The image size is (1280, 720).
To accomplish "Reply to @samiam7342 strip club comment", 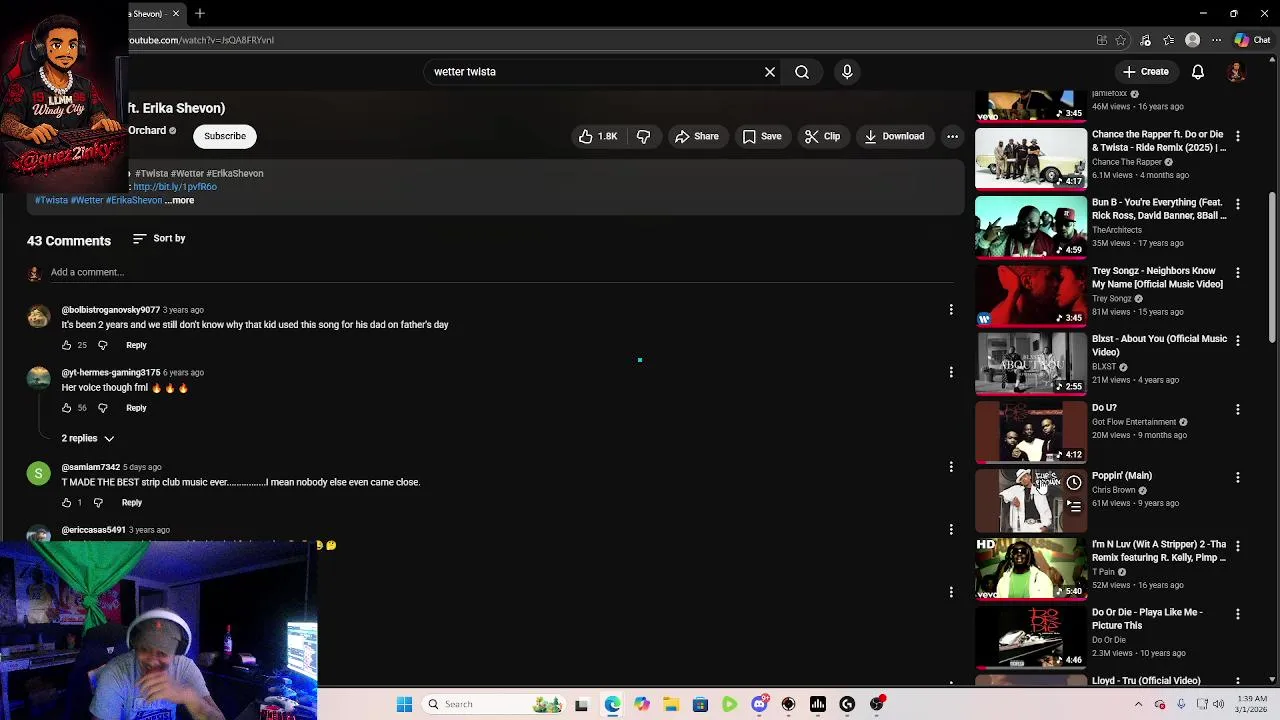I will click(132, 502).
